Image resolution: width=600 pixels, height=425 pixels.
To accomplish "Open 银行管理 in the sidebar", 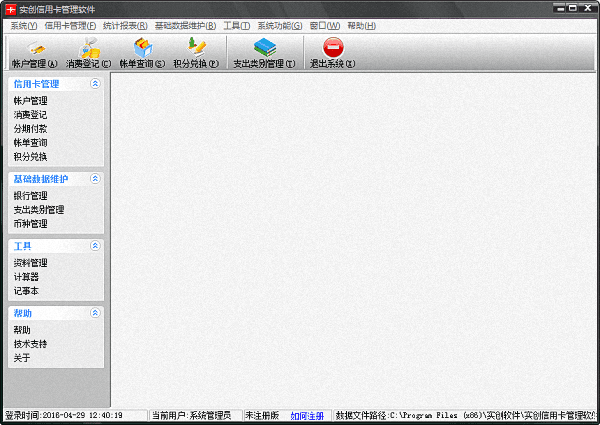I will click(30, 196).
